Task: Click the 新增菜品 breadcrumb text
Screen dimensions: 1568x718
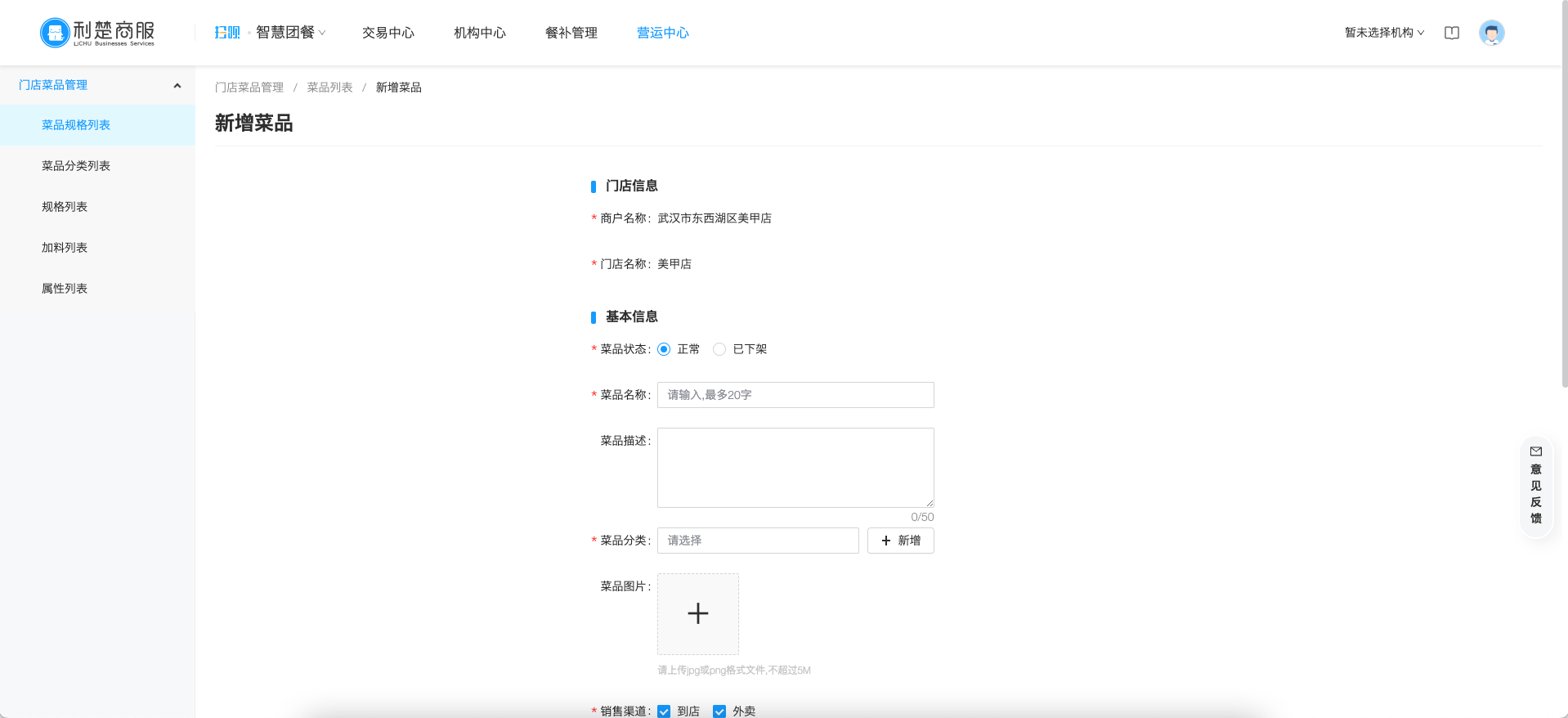Action: point(399,88)
